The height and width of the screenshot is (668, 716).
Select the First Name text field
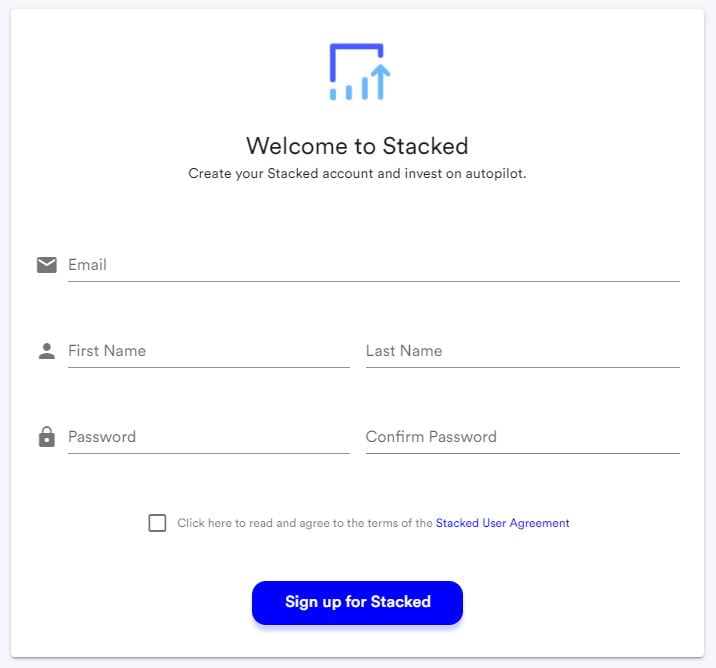tap(209, 351)
